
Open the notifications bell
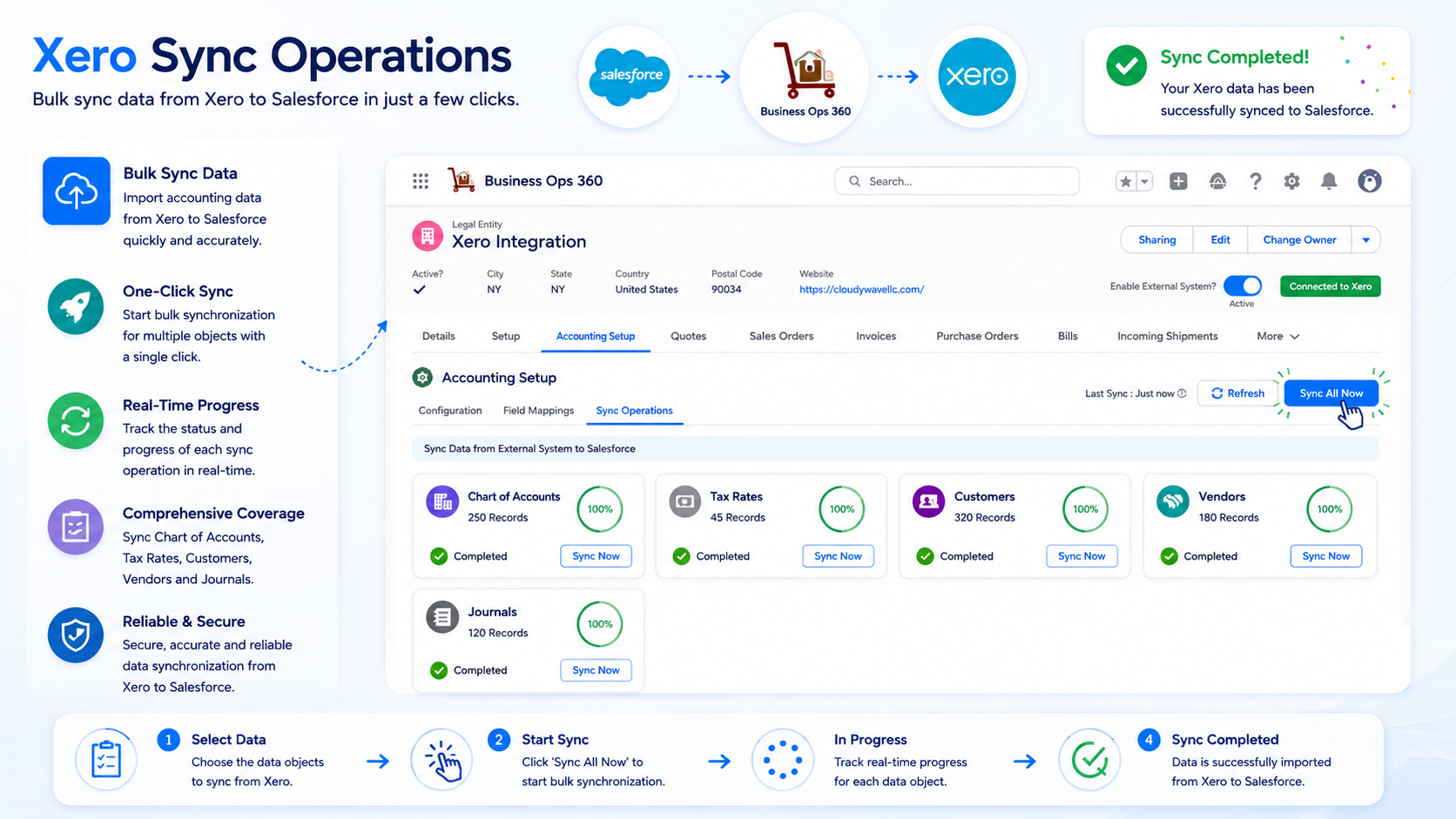click(x=1329, y=181)
